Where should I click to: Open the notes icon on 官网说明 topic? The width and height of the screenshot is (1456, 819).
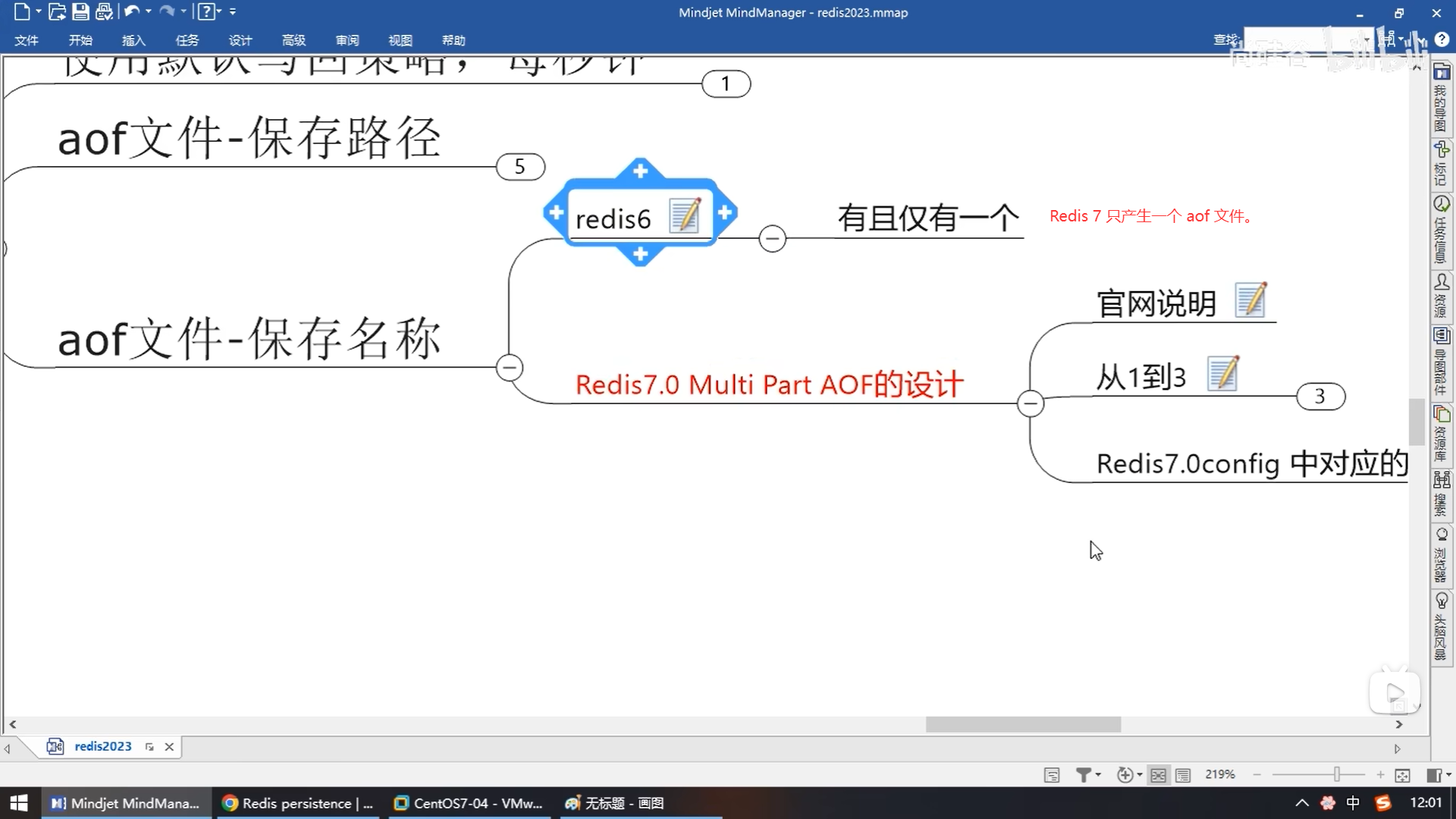click(x=1250, y=300)
